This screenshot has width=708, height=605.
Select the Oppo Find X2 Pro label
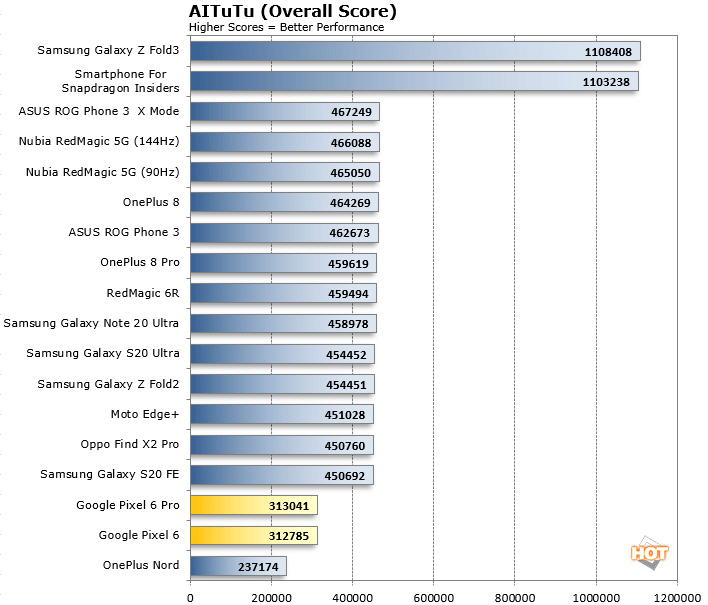(130, 444)
